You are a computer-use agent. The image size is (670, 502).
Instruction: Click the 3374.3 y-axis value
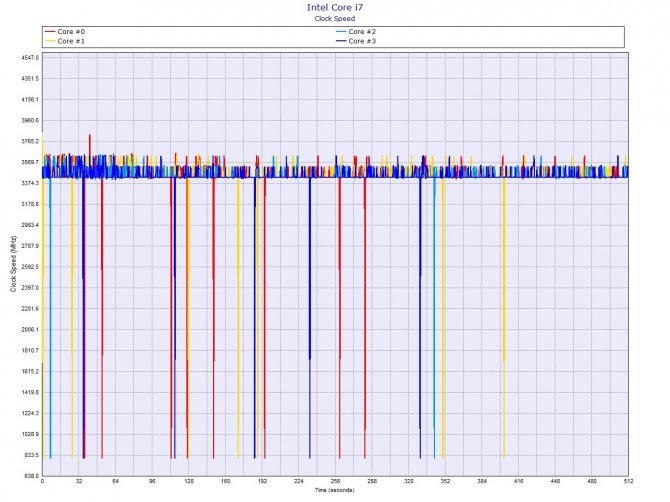[x=30, y=183]
